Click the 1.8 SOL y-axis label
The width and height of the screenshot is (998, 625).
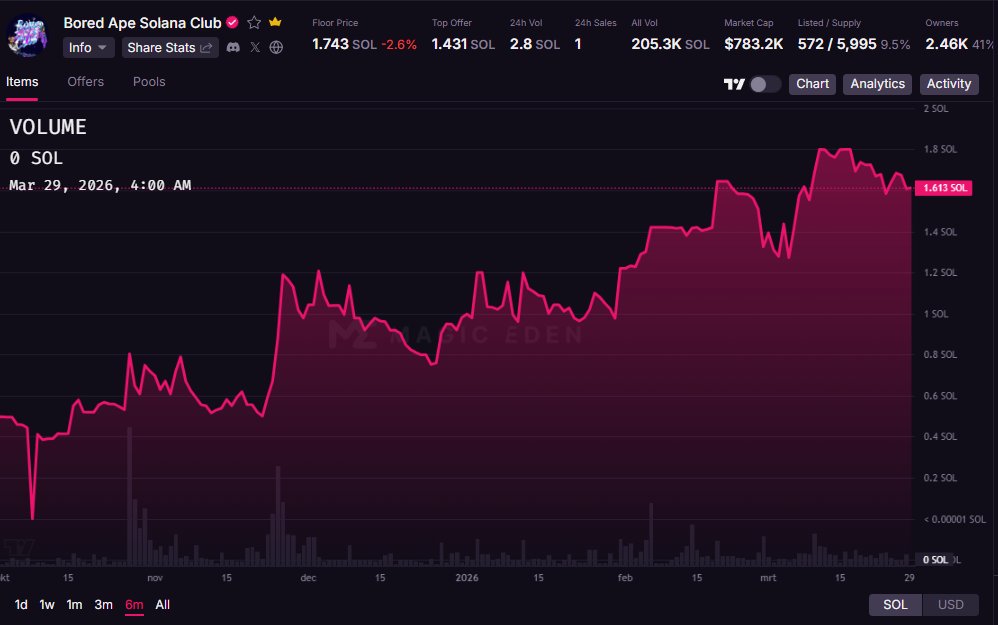click(941, 149)
